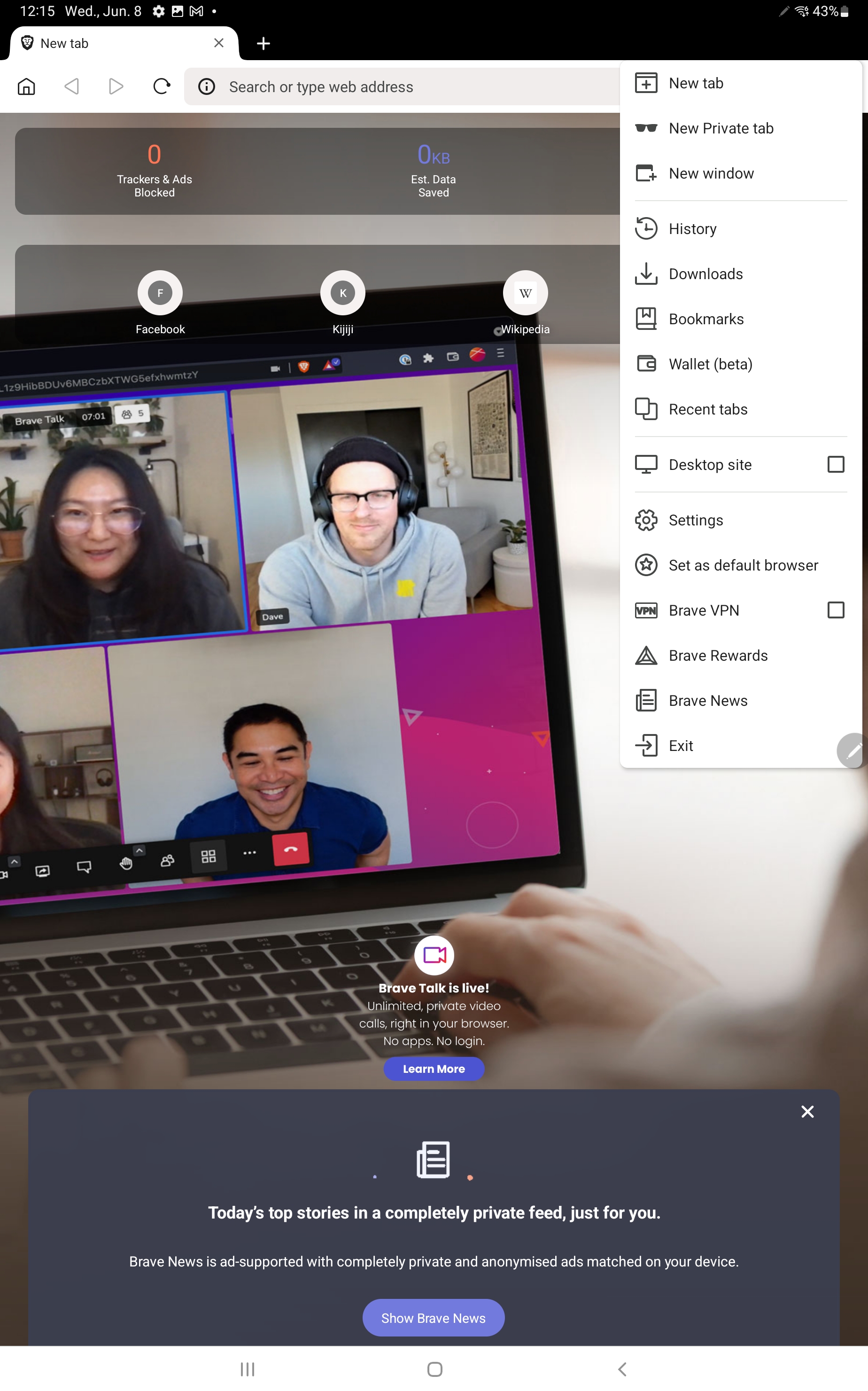Open the Facebook shortcut tile
This screenshot has width=868, height=1391.
[160, 303]
